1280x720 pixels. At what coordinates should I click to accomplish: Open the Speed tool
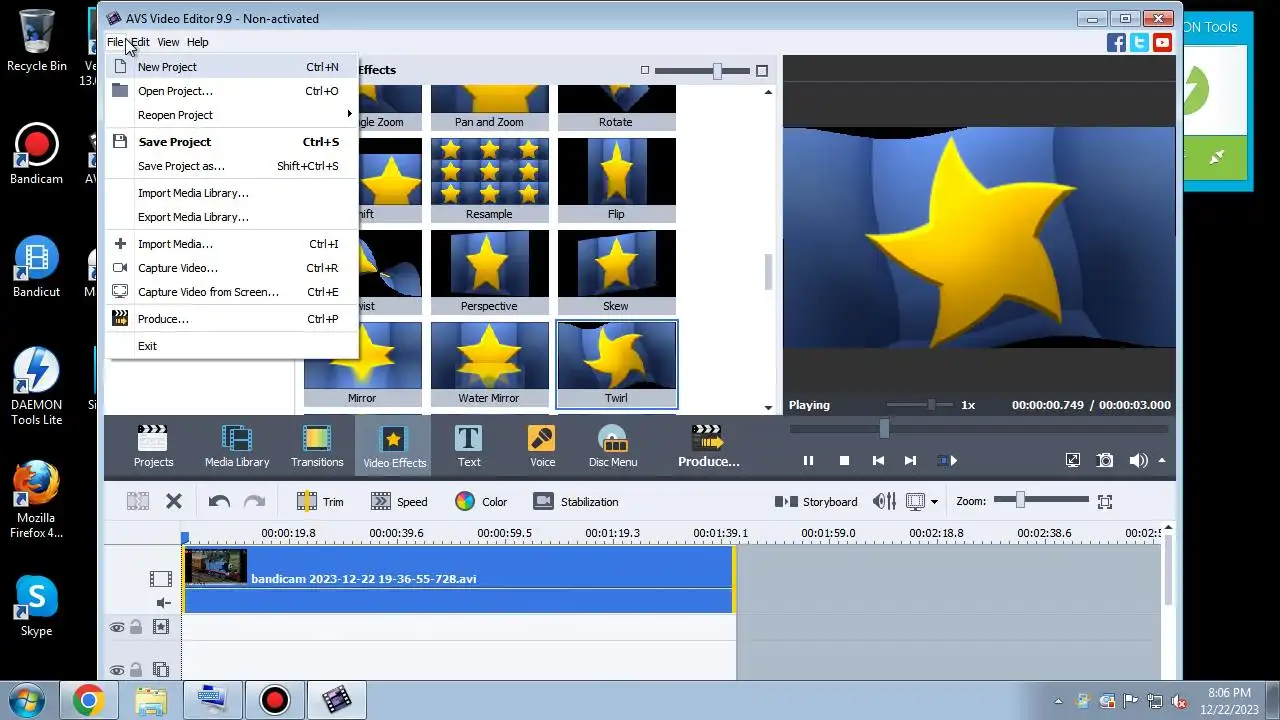coord(399,501)
